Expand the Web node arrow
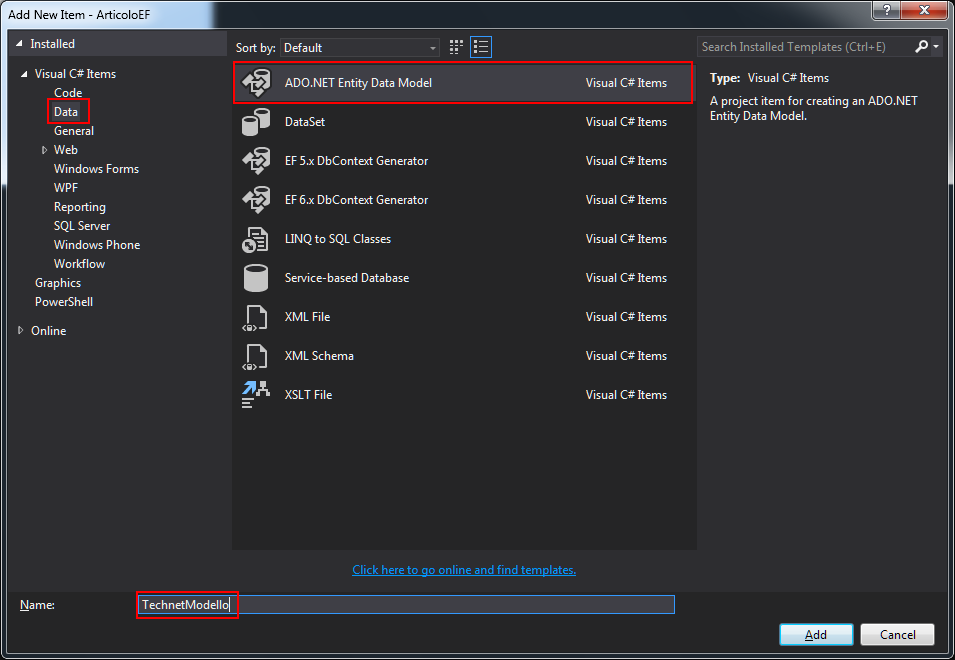 pyautogui.click(x=44, y=150)
